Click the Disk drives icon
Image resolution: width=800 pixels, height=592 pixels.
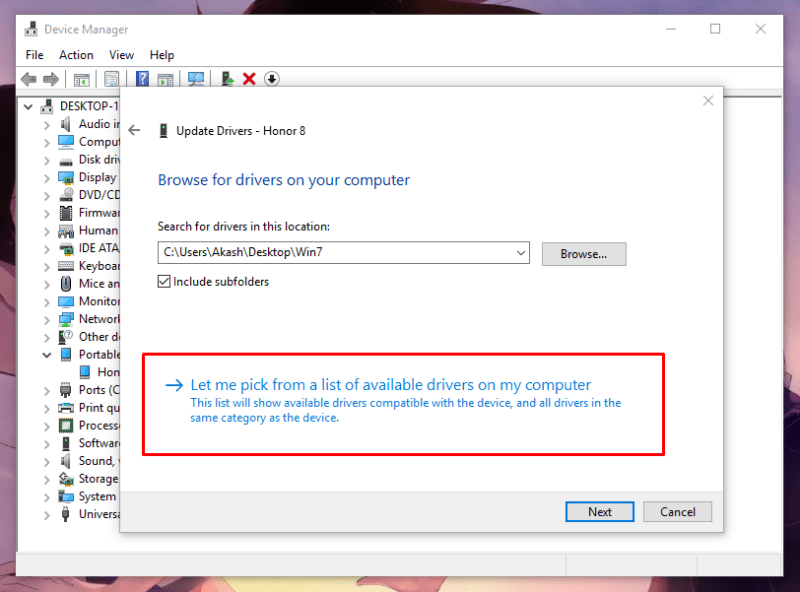click(66, 161)
